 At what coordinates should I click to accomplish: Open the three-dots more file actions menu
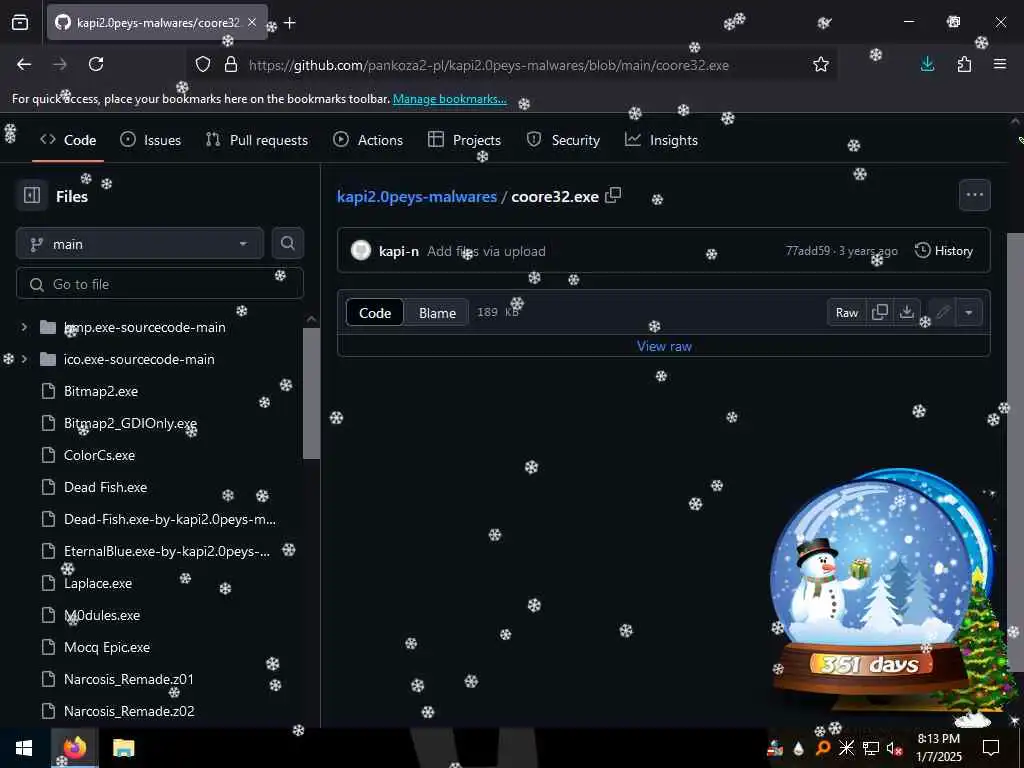(974, 195)
